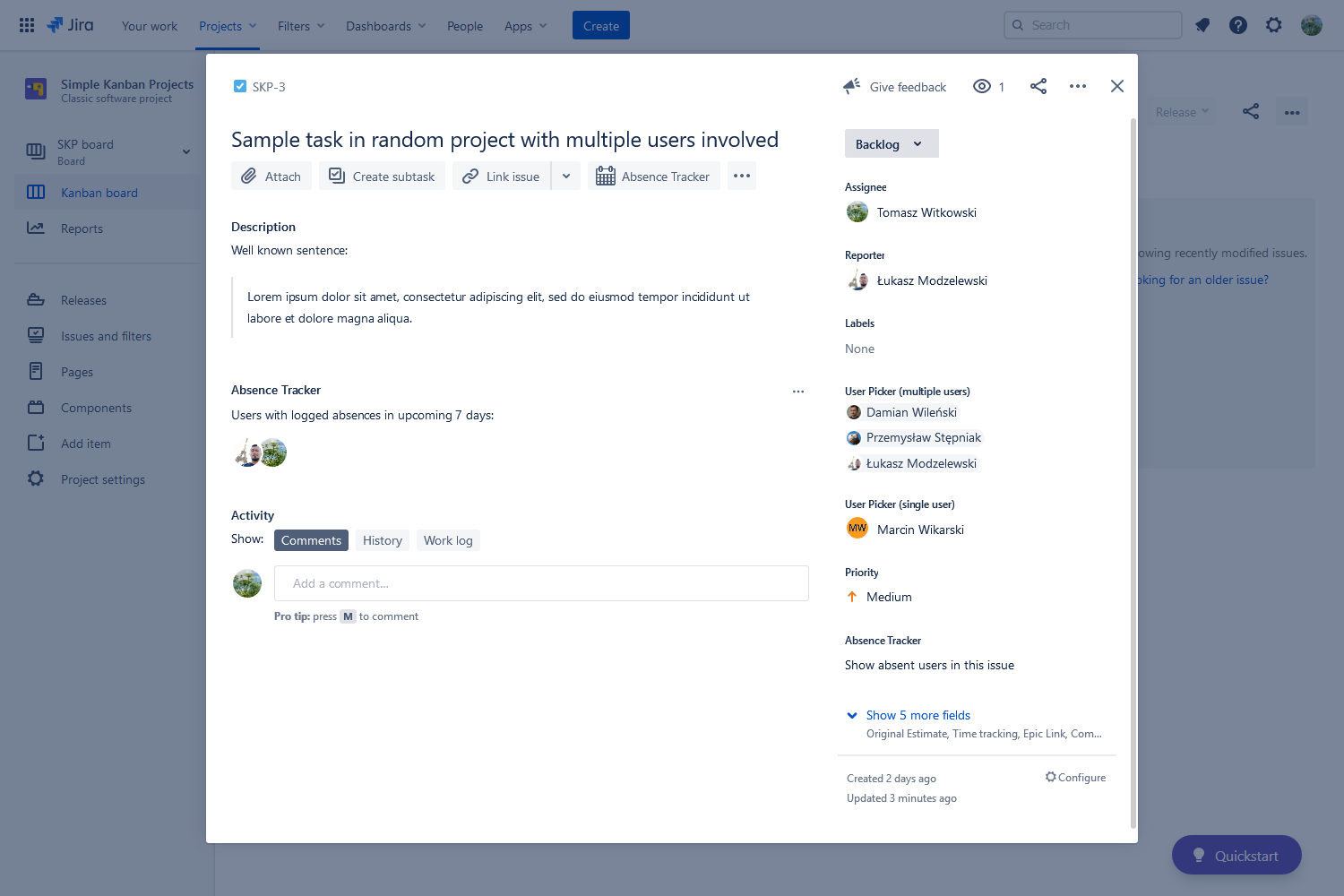
Task: Open Components in sidebar
Action: click(x=108, y=408)
